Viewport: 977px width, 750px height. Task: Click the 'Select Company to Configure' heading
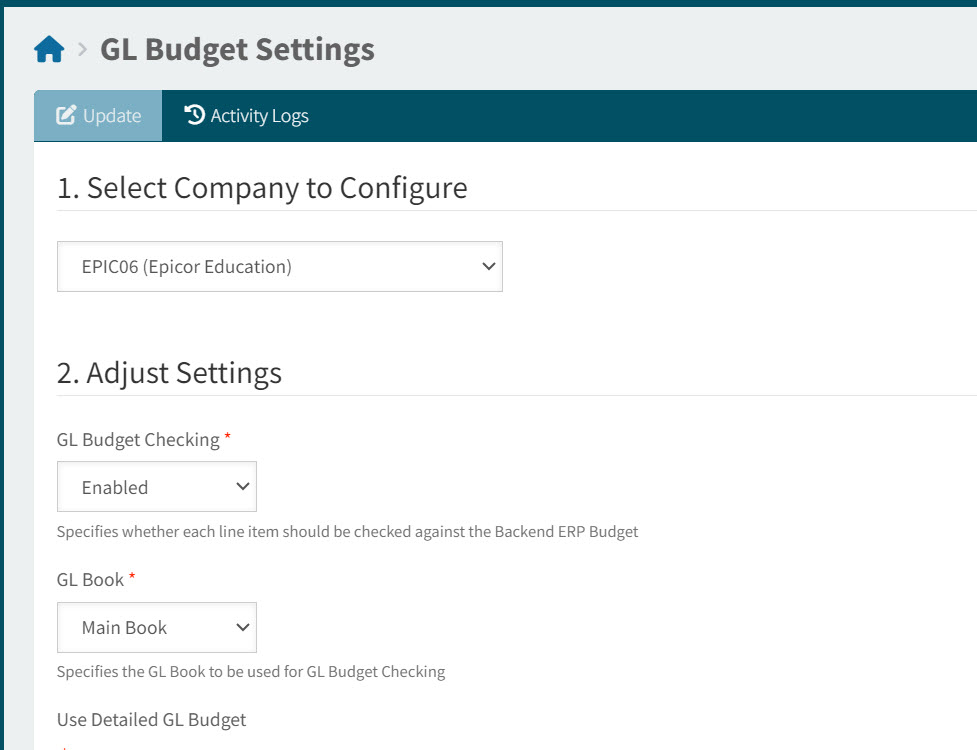coord(262,188)
